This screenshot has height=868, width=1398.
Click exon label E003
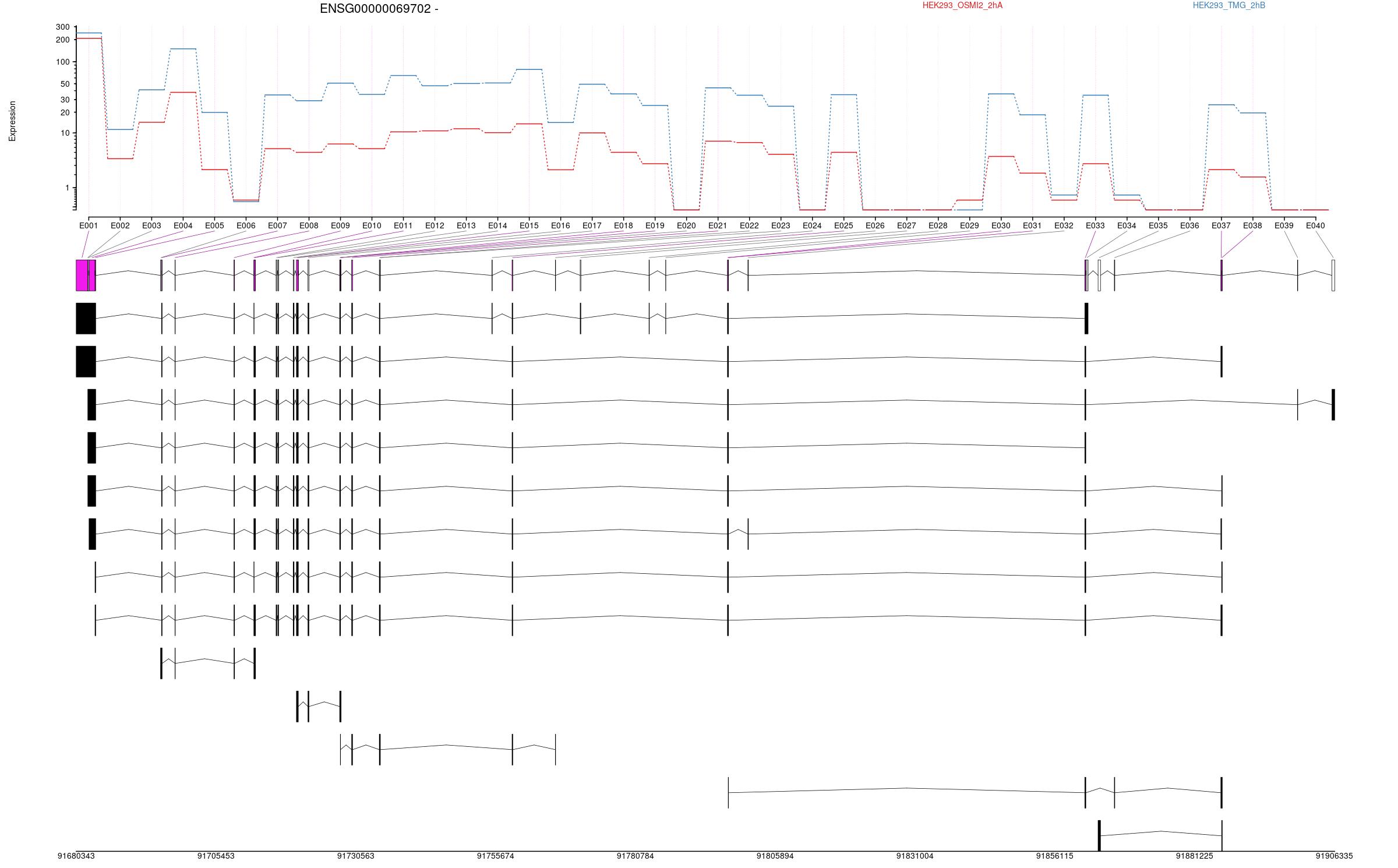(x=151, y=225)
